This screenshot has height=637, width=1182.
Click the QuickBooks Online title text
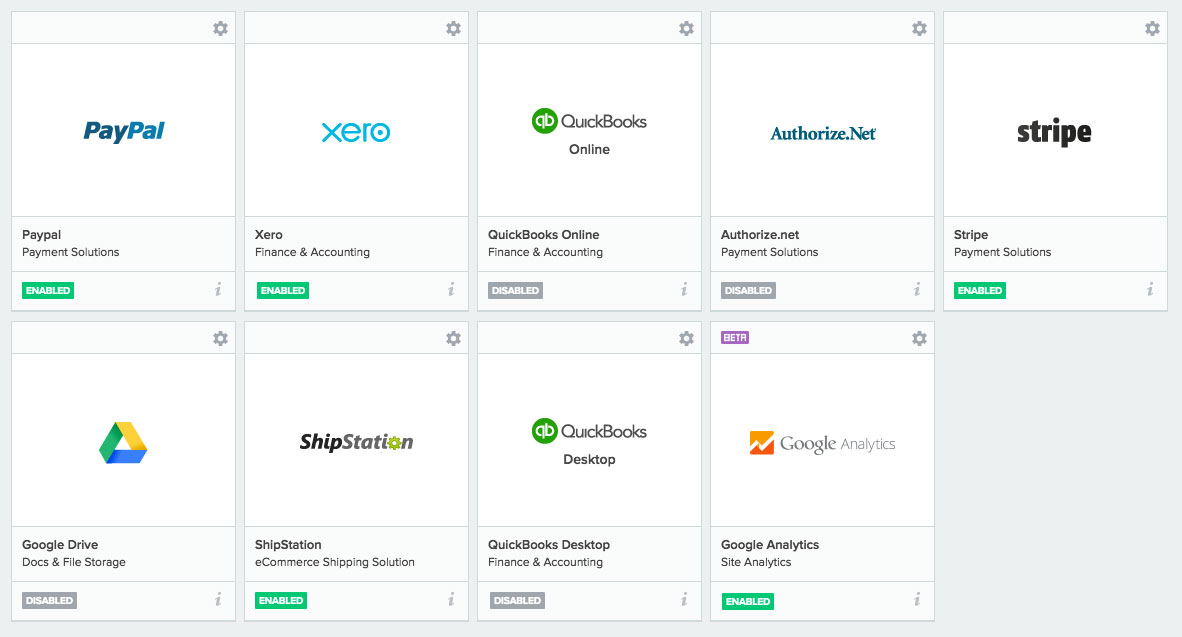[x=544, y=234]
